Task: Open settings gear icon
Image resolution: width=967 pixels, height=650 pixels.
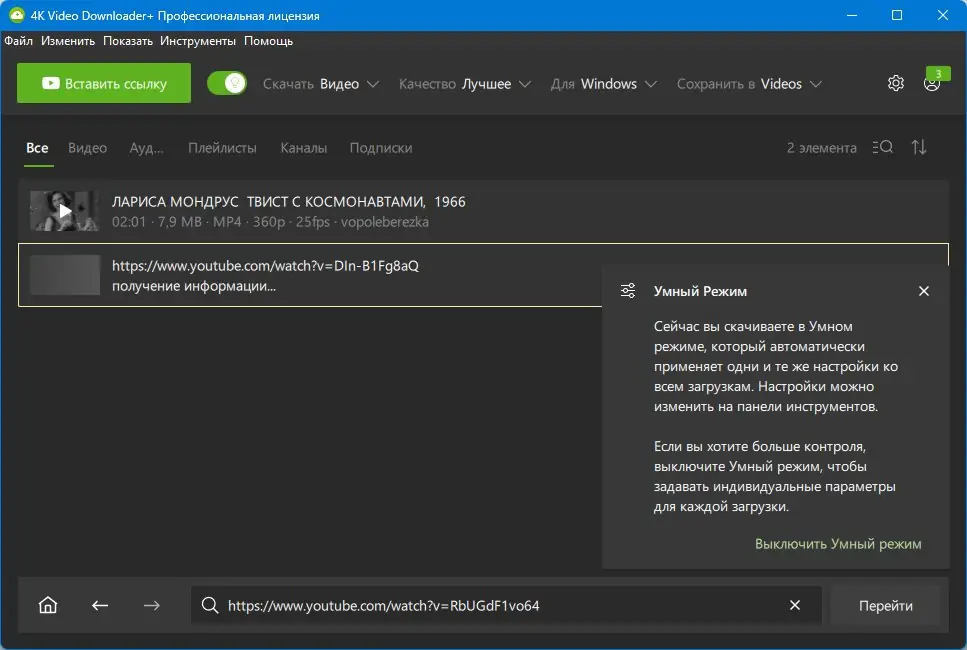Action: click(x=895, y=83)
